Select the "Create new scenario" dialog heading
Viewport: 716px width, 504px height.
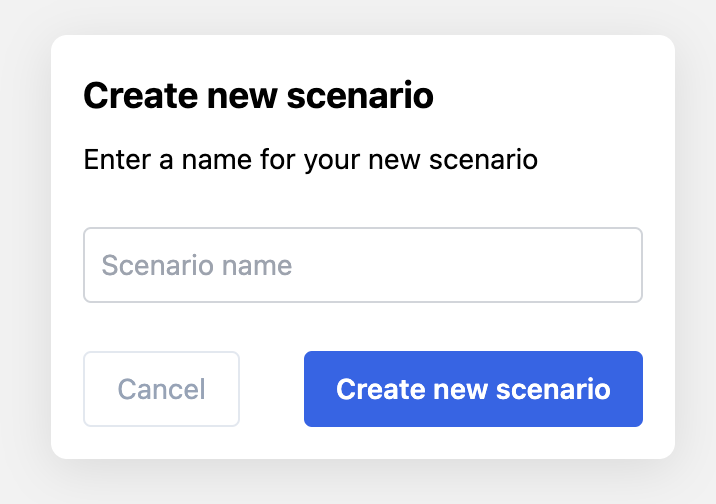point(258,95)
